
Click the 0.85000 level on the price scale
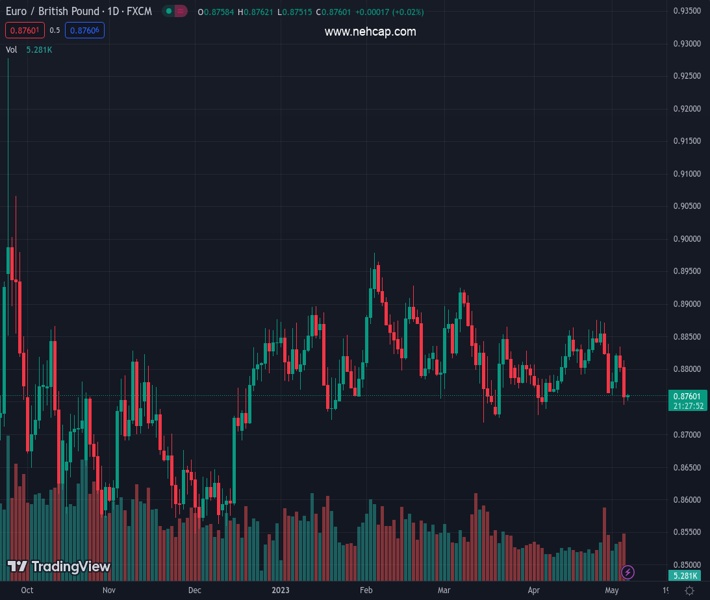click(x=686, y=565)
